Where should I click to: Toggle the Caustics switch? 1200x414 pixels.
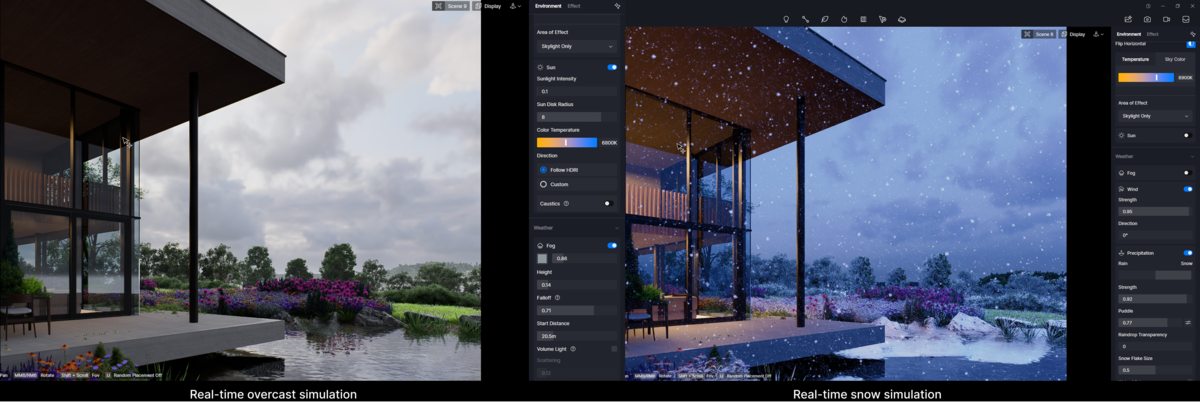point(607,203)
